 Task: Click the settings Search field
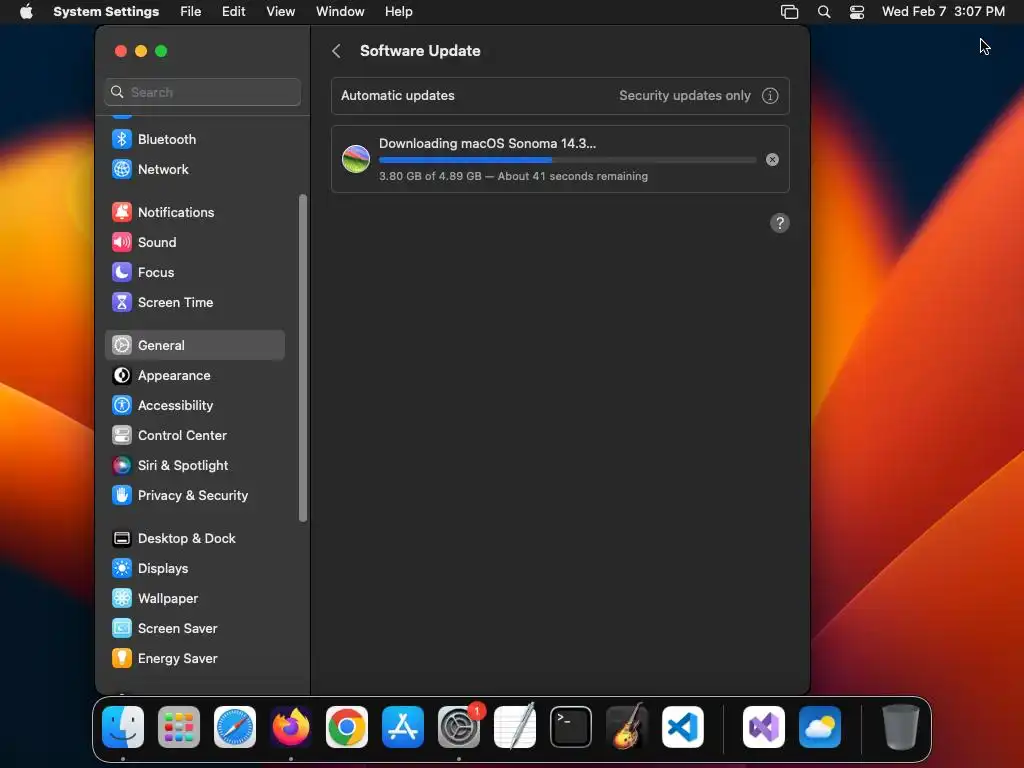(x=202, y=92)
